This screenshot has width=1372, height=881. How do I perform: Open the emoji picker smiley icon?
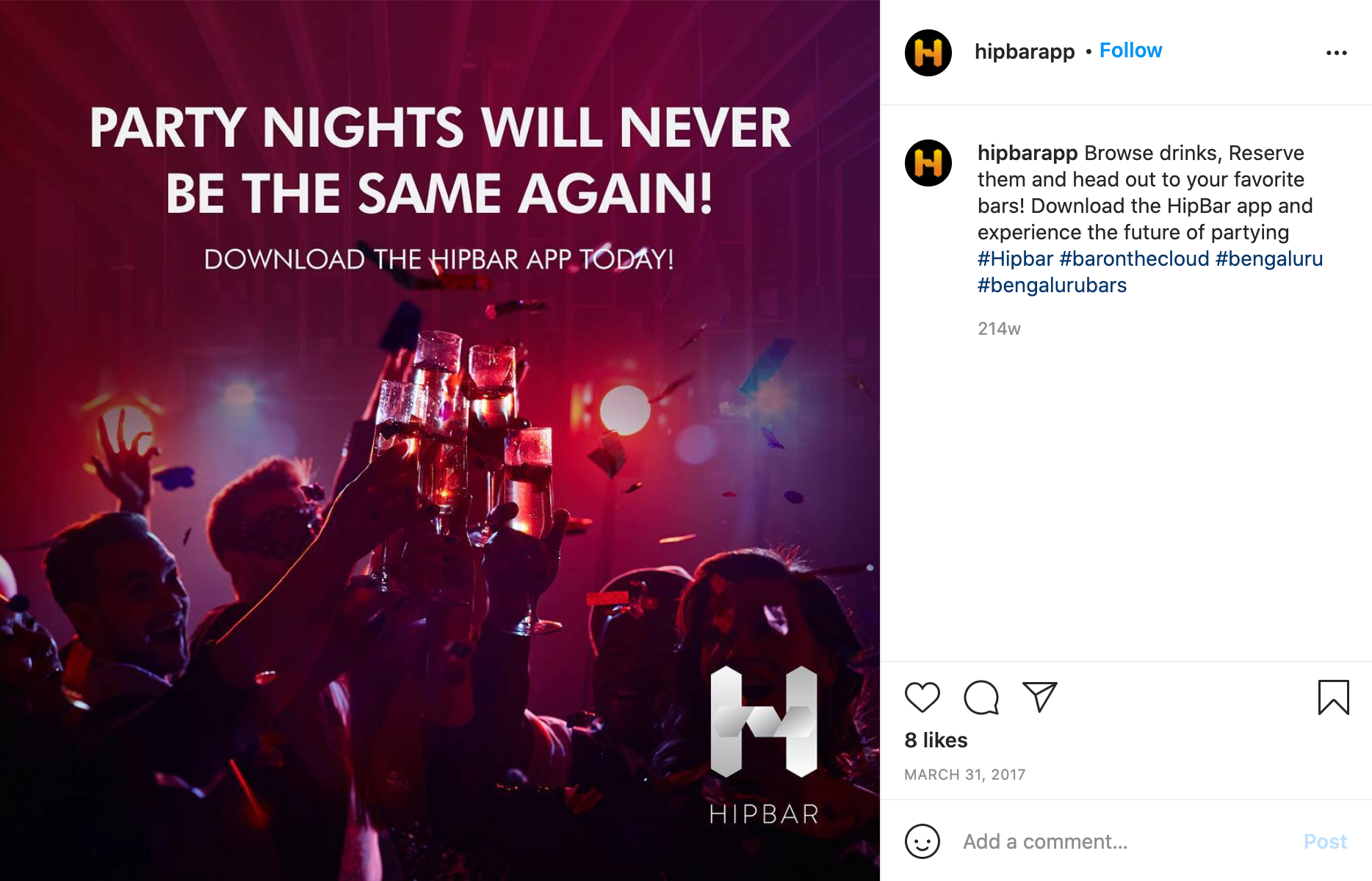(x=923, y=841)
